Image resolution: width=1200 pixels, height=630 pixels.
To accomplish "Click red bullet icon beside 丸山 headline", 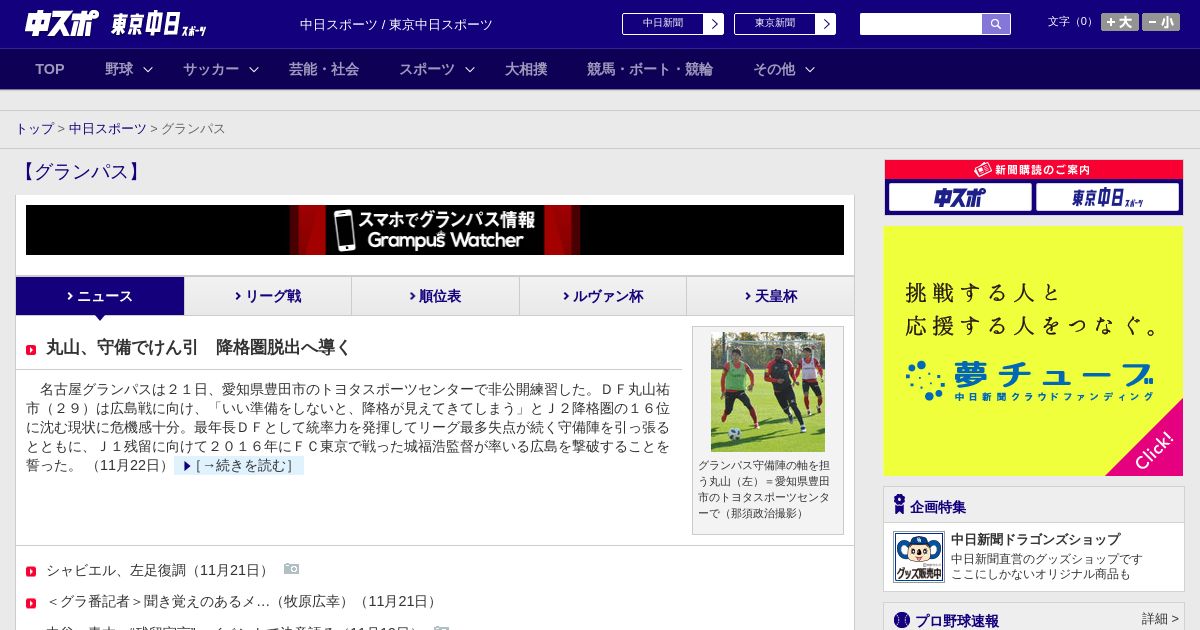I will tap(31, 350).
